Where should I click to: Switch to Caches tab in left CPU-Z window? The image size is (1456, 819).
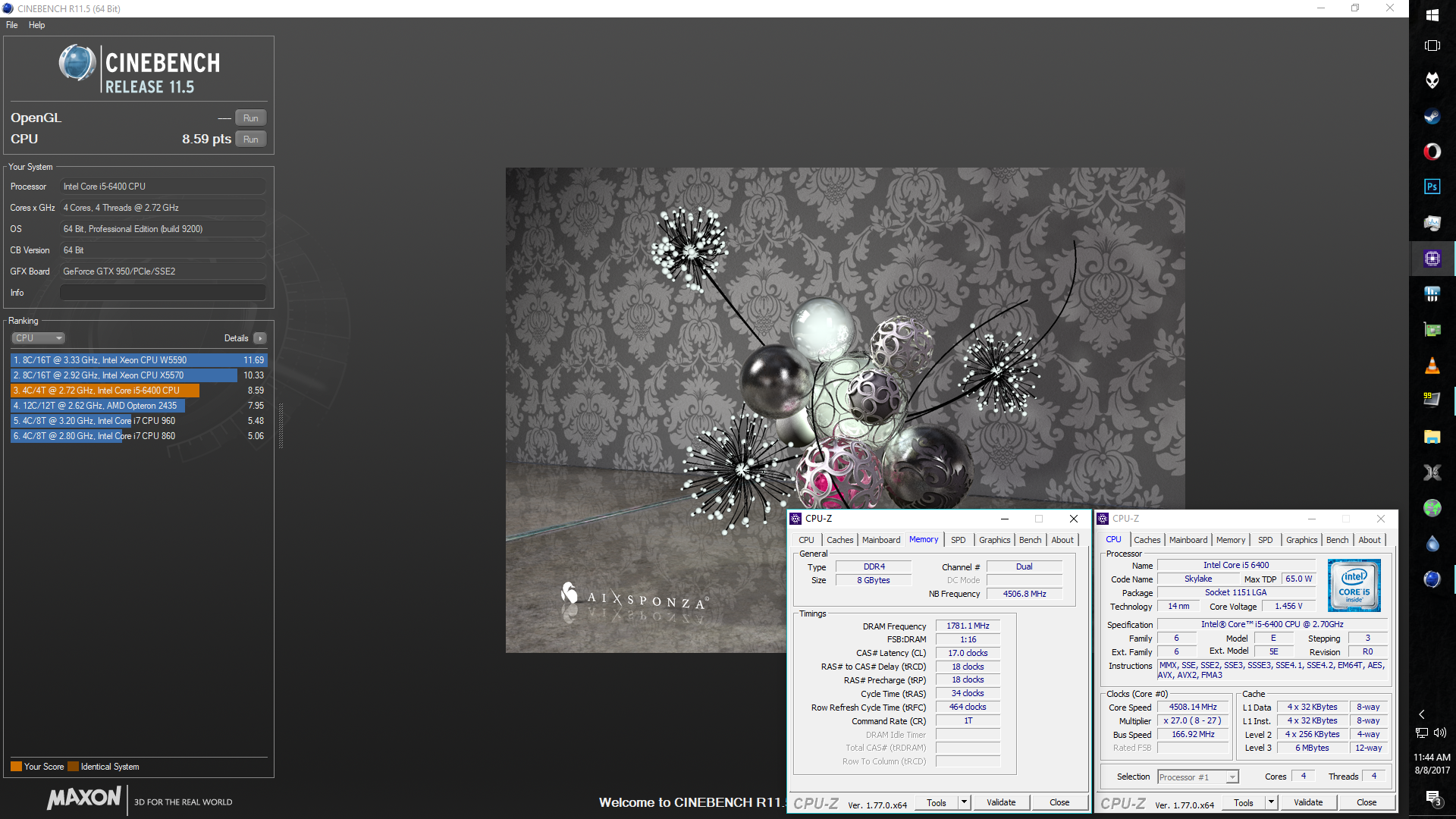coord(839,540)
